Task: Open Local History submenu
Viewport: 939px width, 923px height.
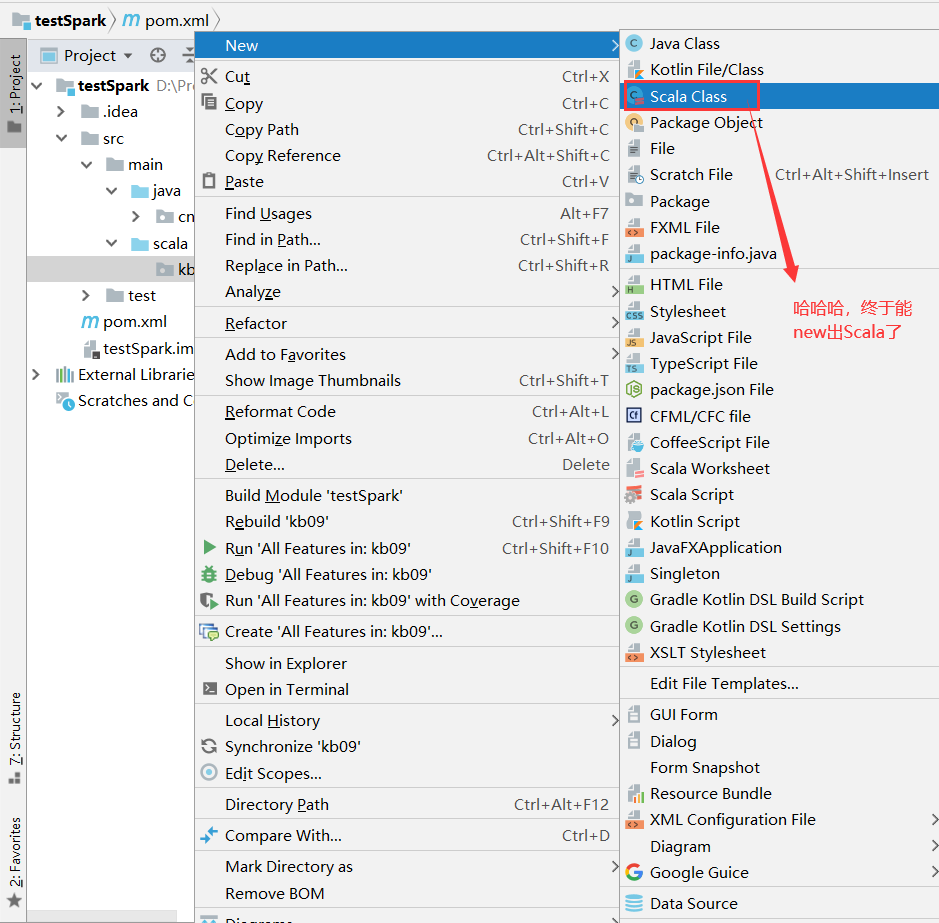Action: click(x=407, y=721)
